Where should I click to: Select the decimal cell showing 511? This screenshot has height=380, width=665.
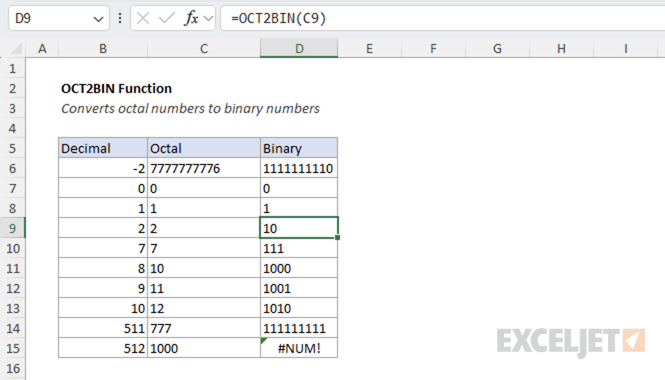pos(103,328)
